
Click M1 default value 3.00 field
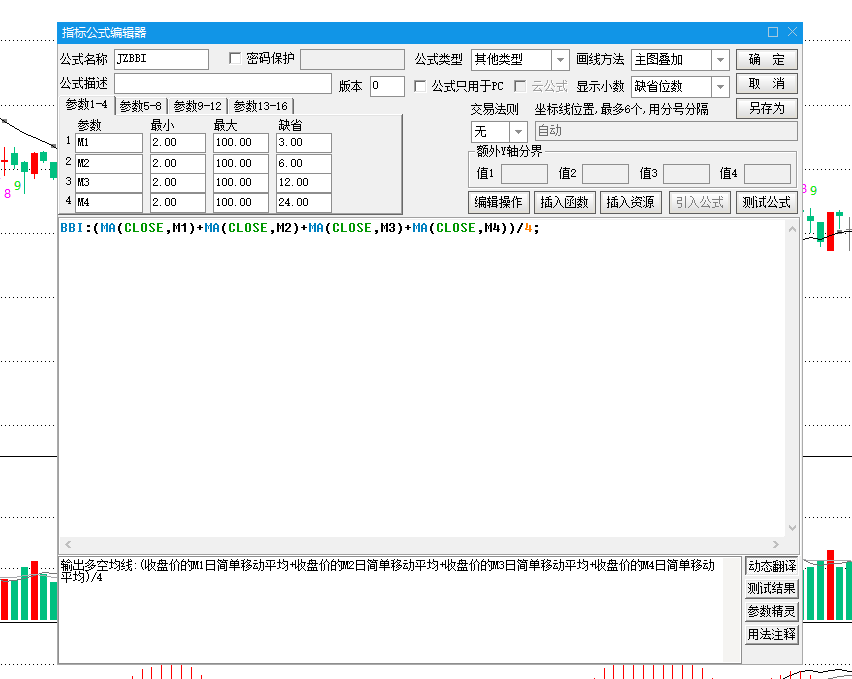tap(304, 143)
